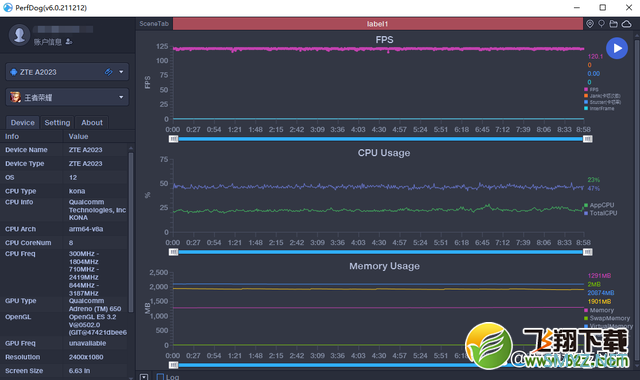Click the 1291MB memory readout
The width and height of the screenshot is (640, 380).
pyautogui.click(x=599, y=276)
